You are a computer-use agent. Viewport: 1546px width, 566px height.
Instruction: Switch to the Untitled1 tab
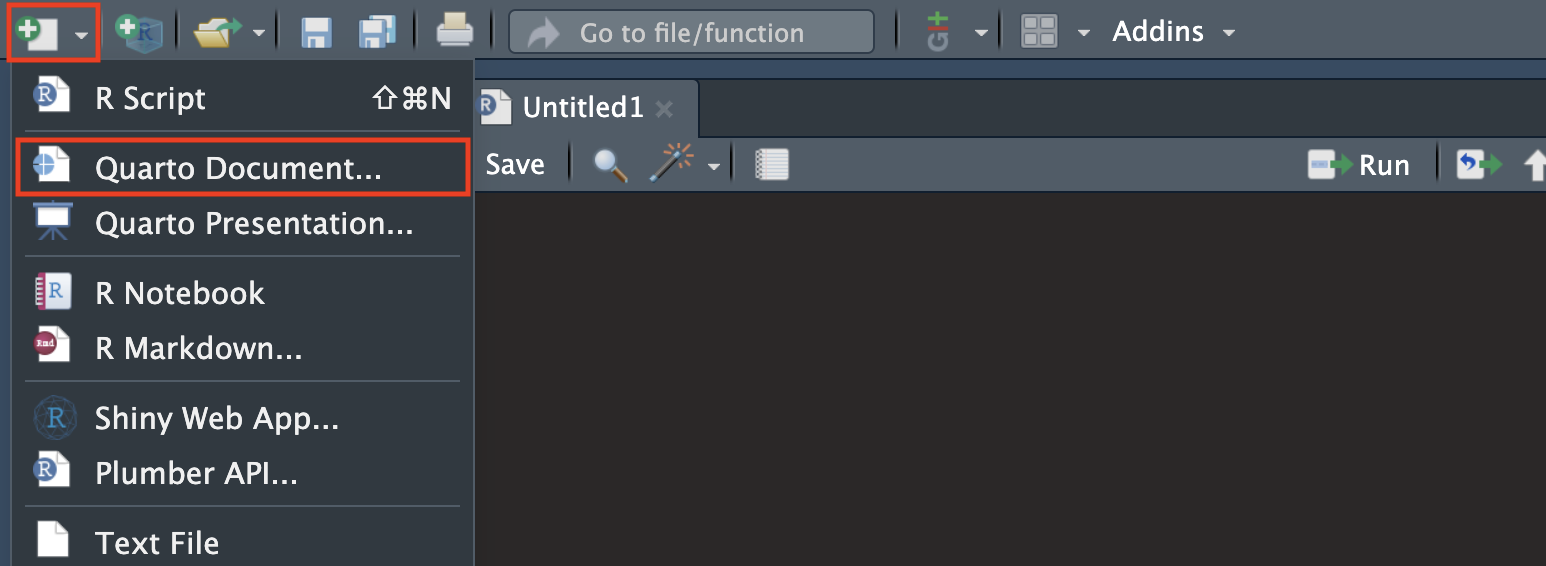tap(583, 108)
